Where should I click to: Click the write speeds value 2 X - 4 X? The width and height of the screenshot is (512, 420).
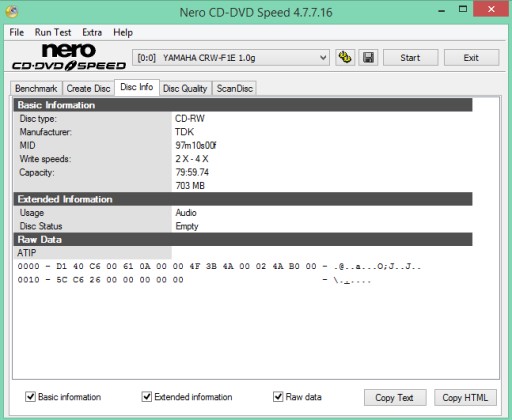(192, 159)
